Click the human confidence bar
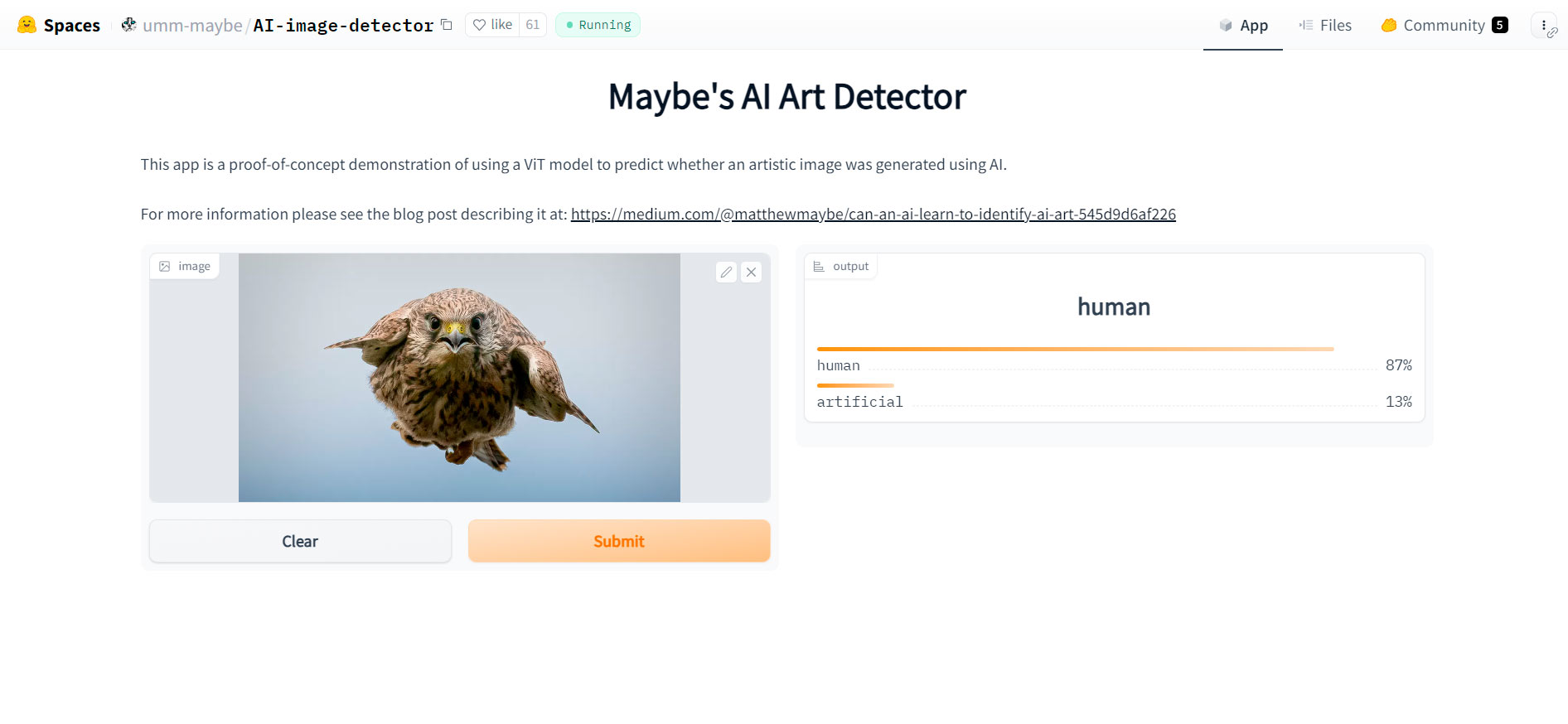 (1076, 350)
